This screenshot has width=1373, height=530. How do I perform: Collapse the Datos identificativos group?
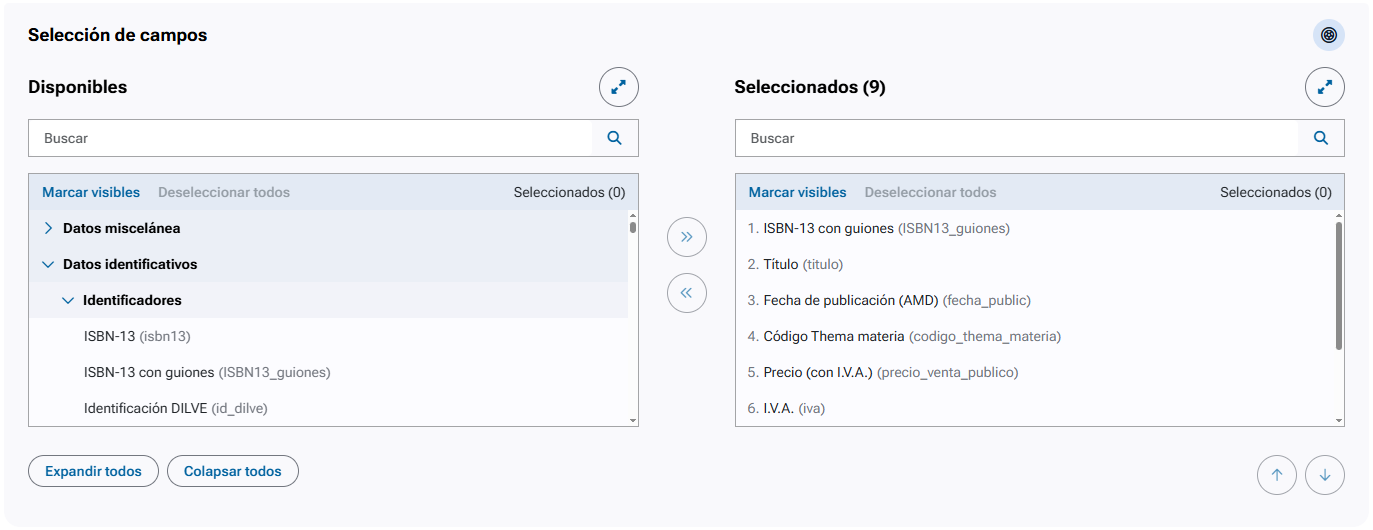[48, 265]
